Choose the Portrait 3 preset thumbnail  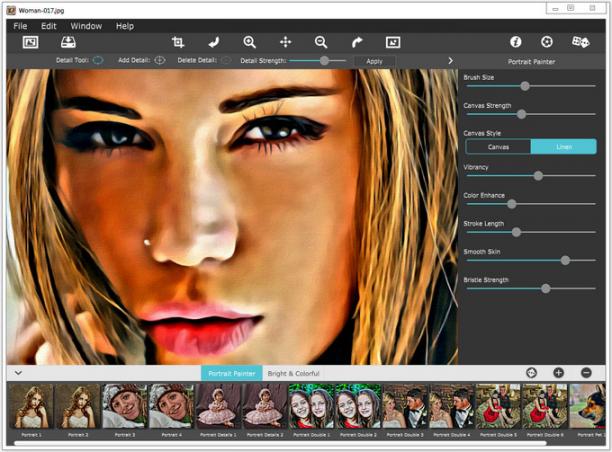(125, 406)
